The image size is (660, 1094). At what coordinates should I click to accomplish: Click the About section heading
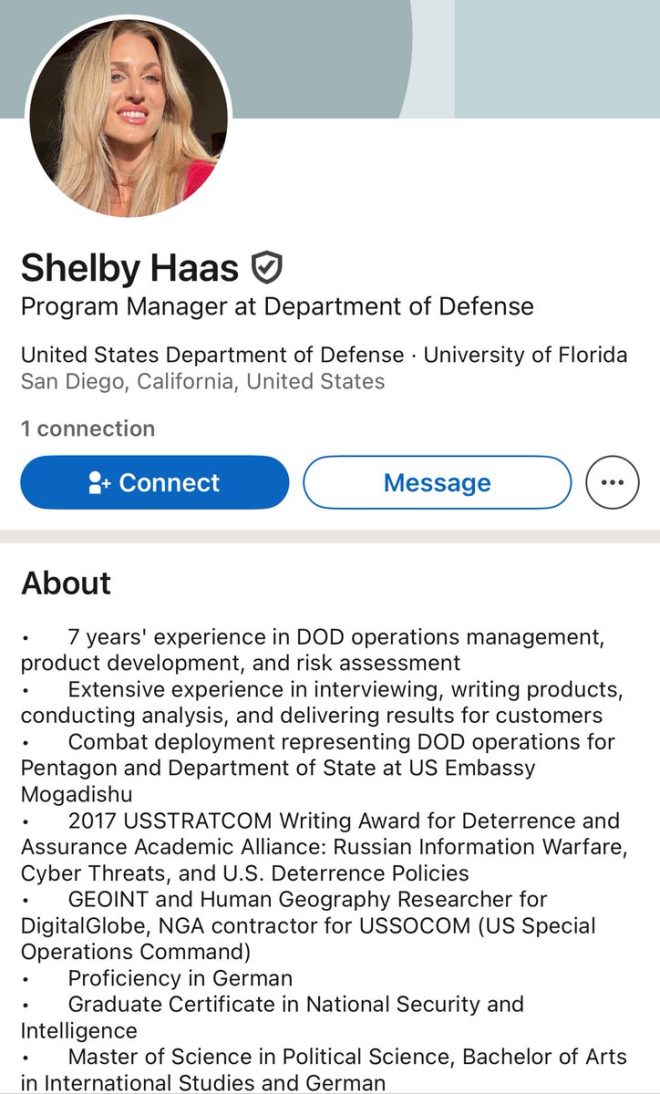(66, 583)
